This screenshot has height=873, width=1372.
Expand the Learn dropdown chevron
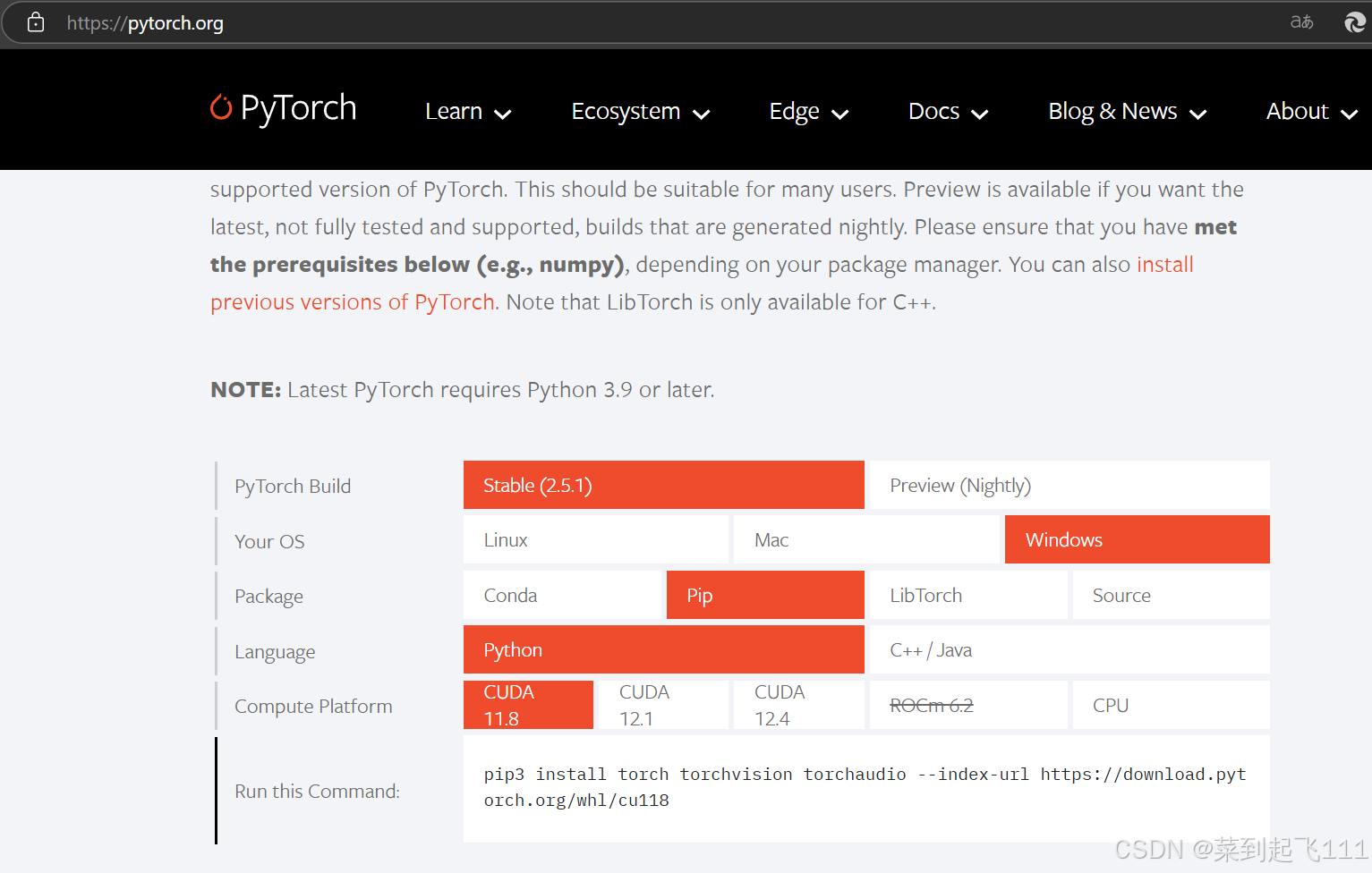pyautogui.click(x=503, y=114)
